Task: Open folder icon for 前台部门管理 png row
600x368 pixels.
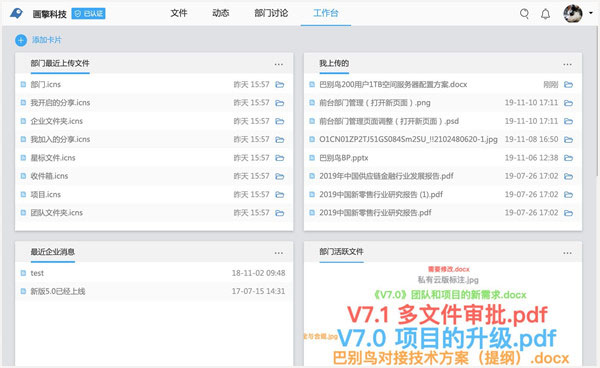Action: [569, 103]
